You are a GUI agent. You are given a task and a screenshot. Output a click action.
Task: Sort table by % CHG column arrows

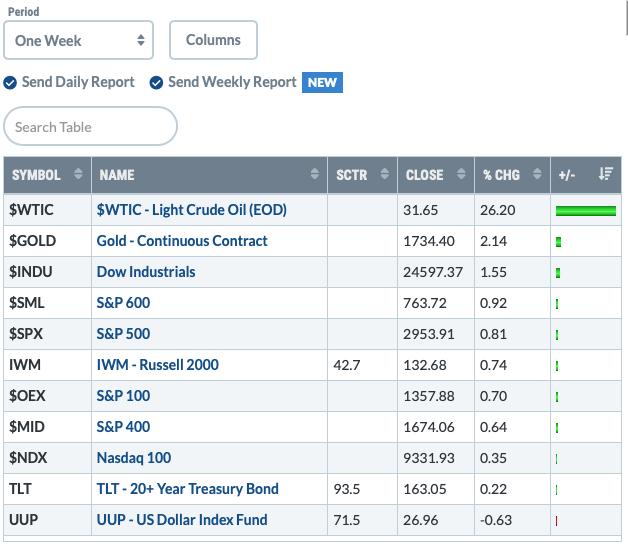point(537,174)
